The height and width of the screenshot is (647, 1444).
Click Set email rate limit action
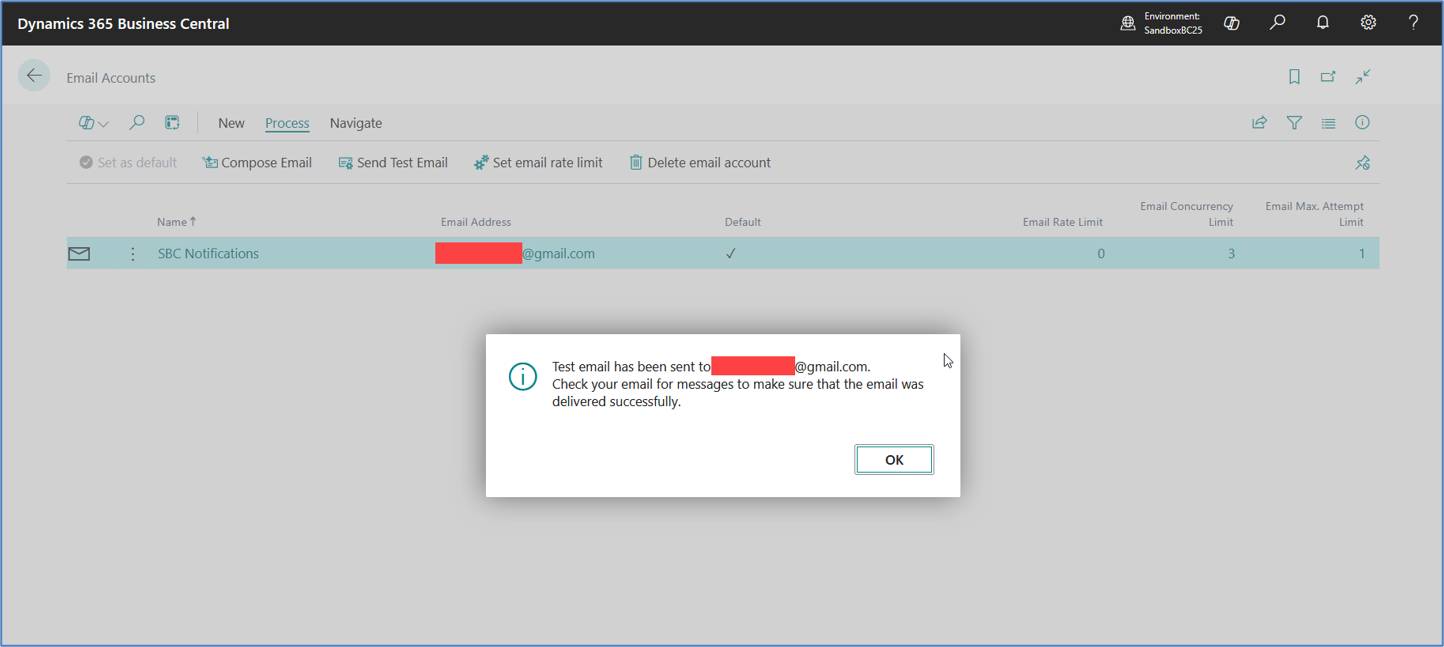pyautogui.click(x=538, y=162)
